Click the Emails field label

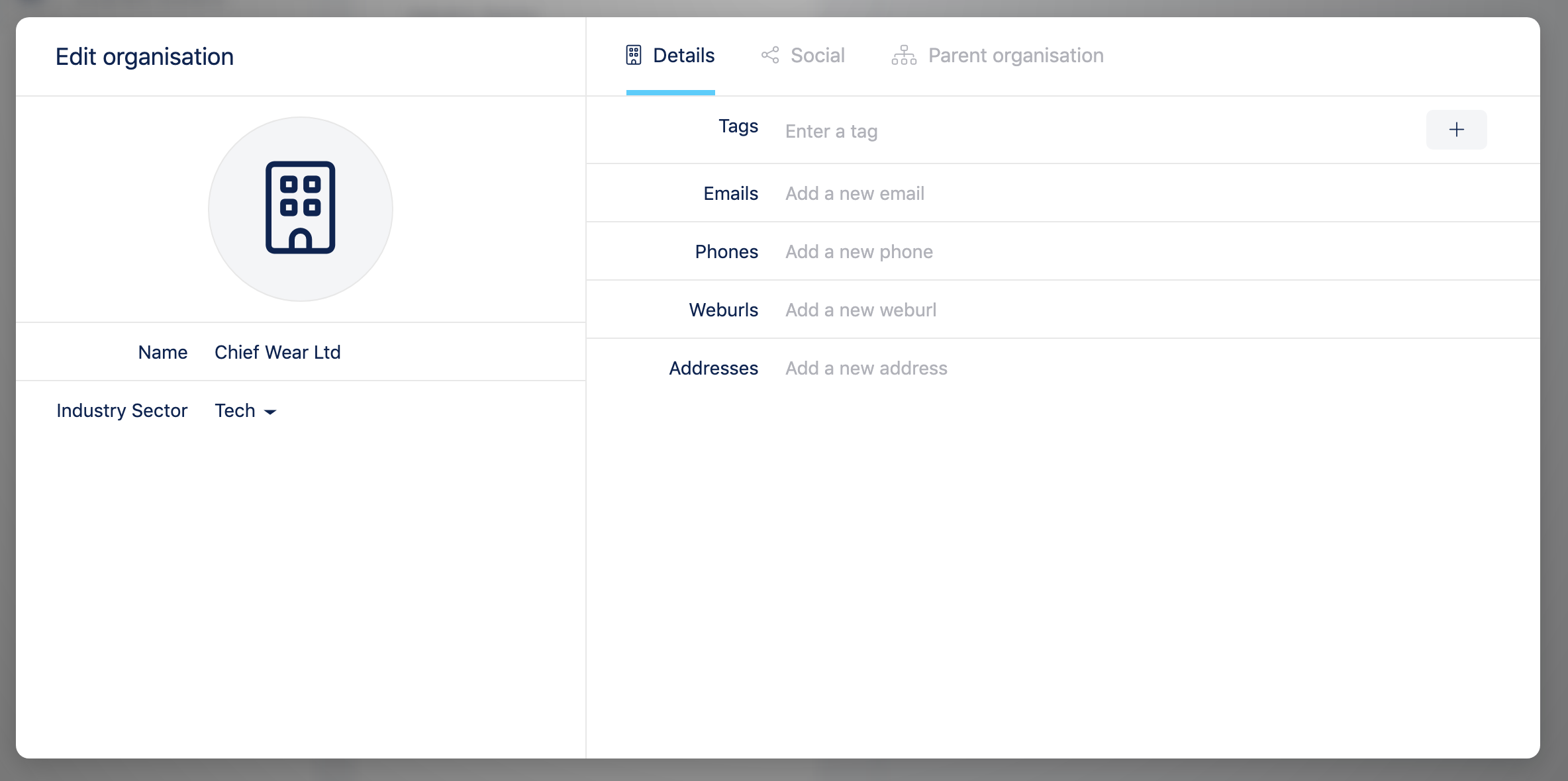pyautogui.click(x=730, y=193)
